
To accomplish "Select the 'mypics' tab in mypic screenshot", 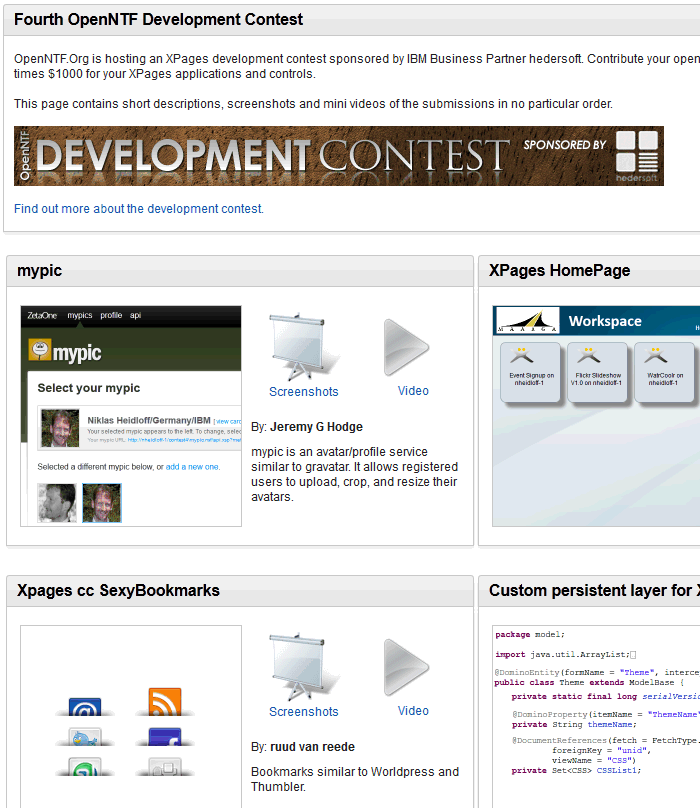I will tap(80, 315).
